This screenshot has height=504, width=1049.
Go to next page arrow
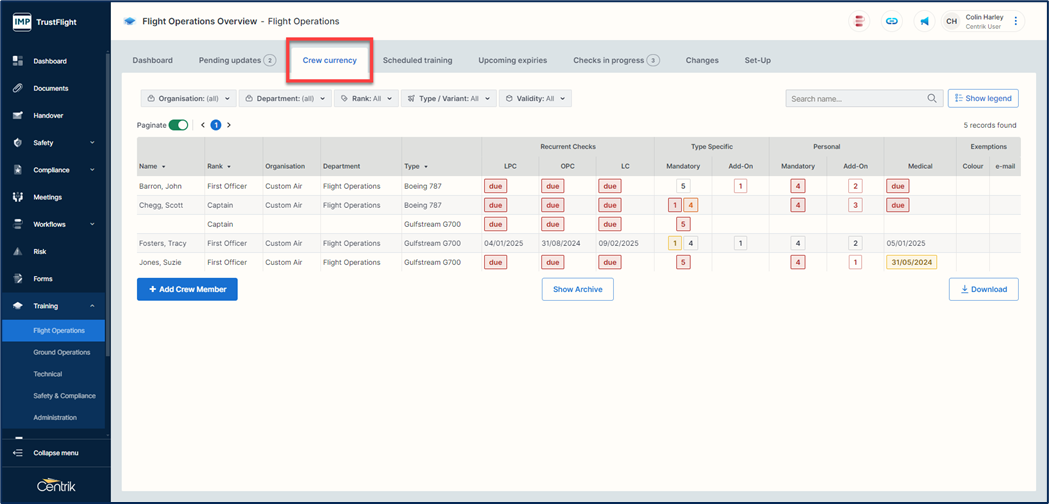(x=229, y=125)
